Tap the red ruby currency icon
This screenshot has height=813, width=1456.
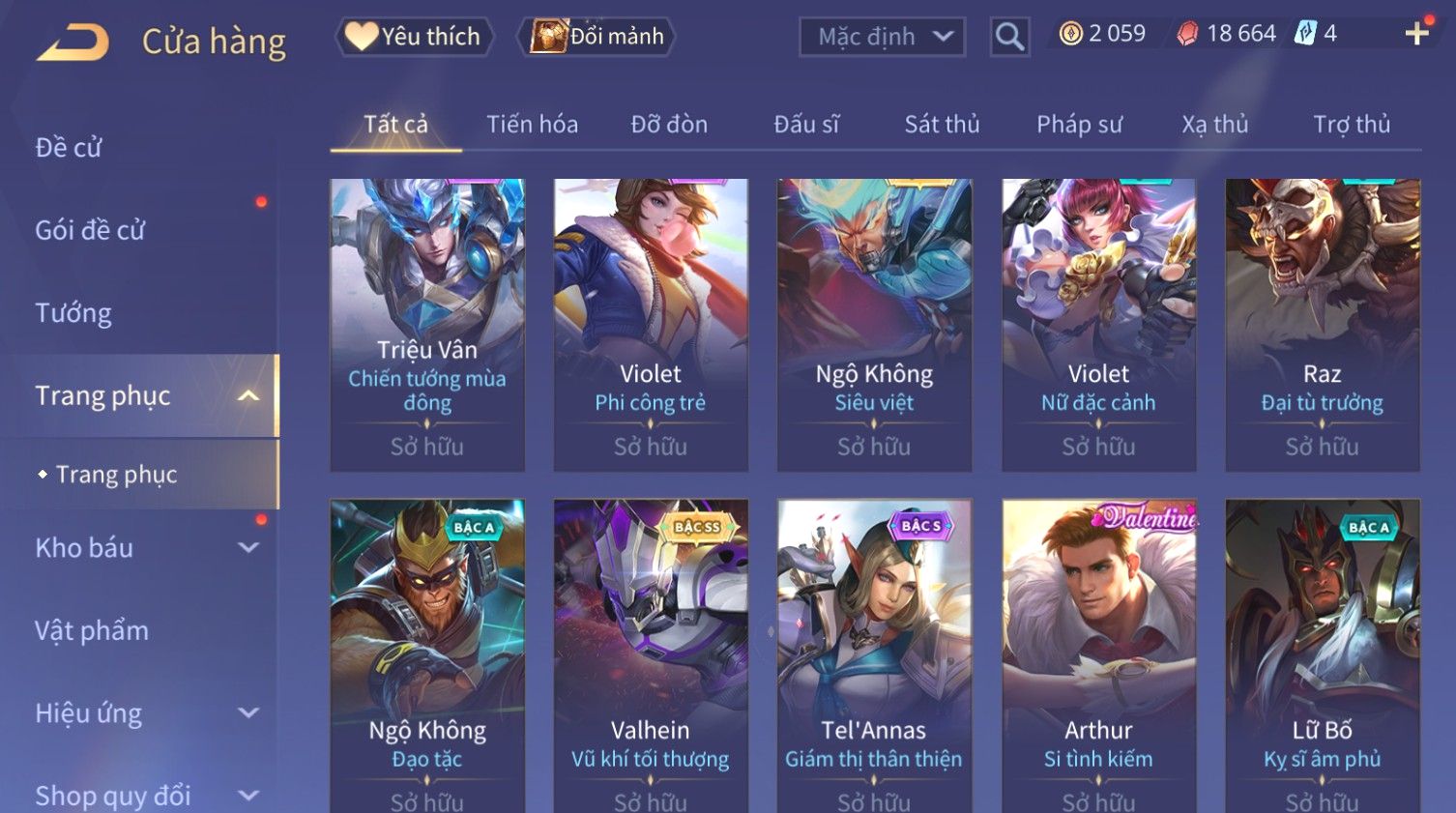pos(1187,35)
